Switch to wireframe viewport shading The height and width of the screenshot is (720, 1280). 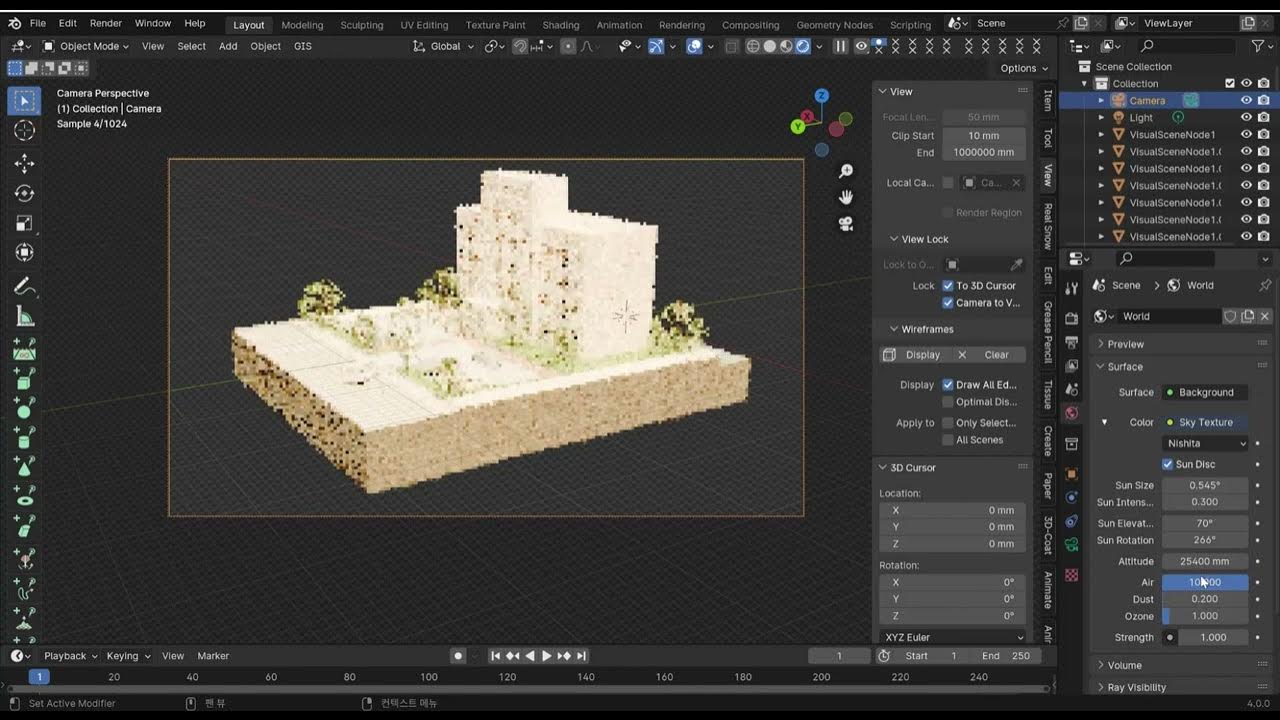[x=753, y=46]
